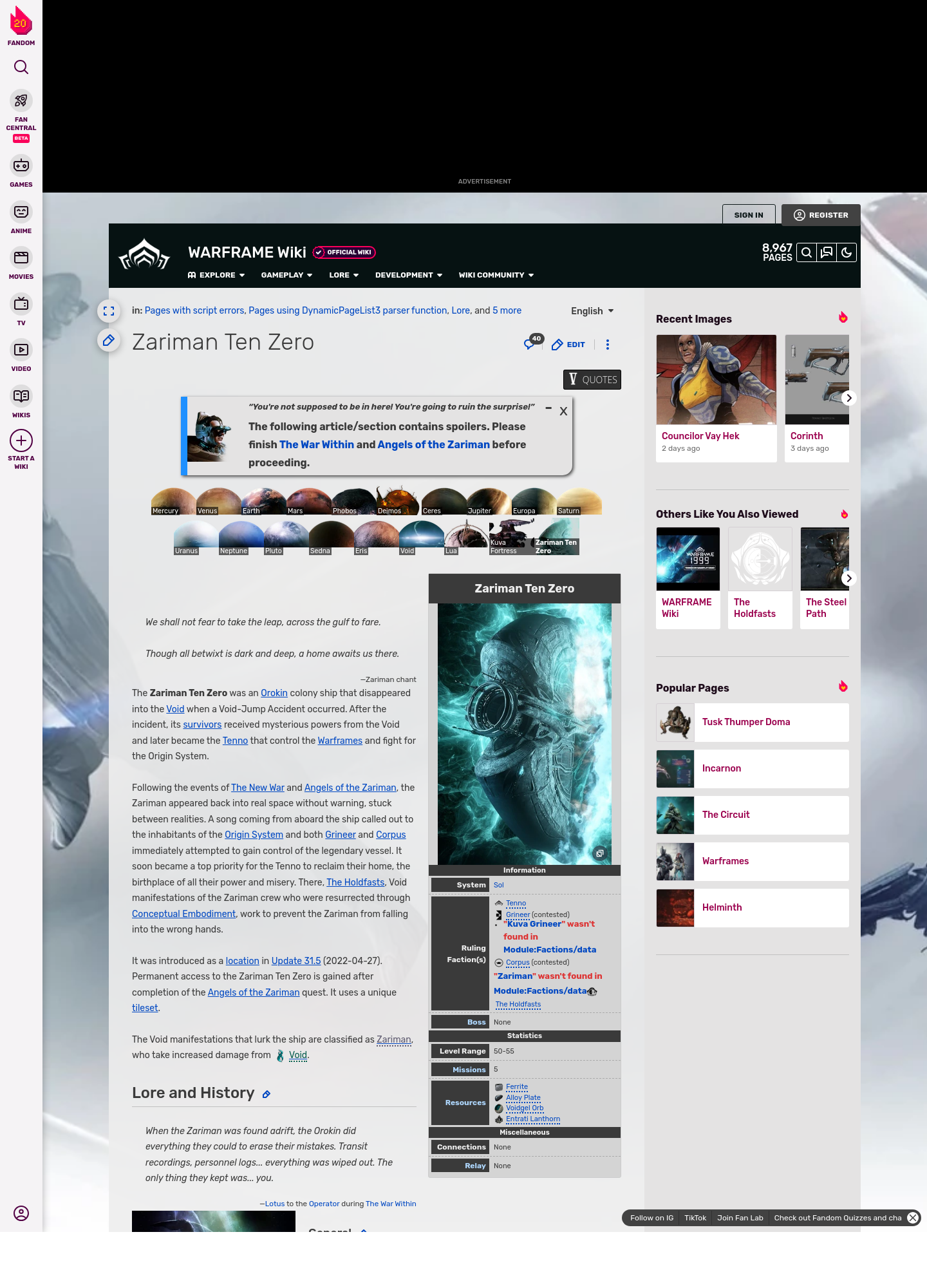Click the Edit page button

(568, 345)
